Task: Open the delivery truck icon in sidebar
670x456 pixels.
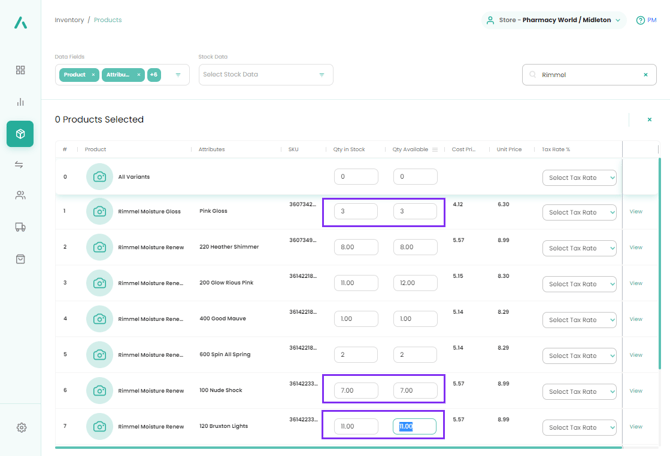Action: point(20,227)
